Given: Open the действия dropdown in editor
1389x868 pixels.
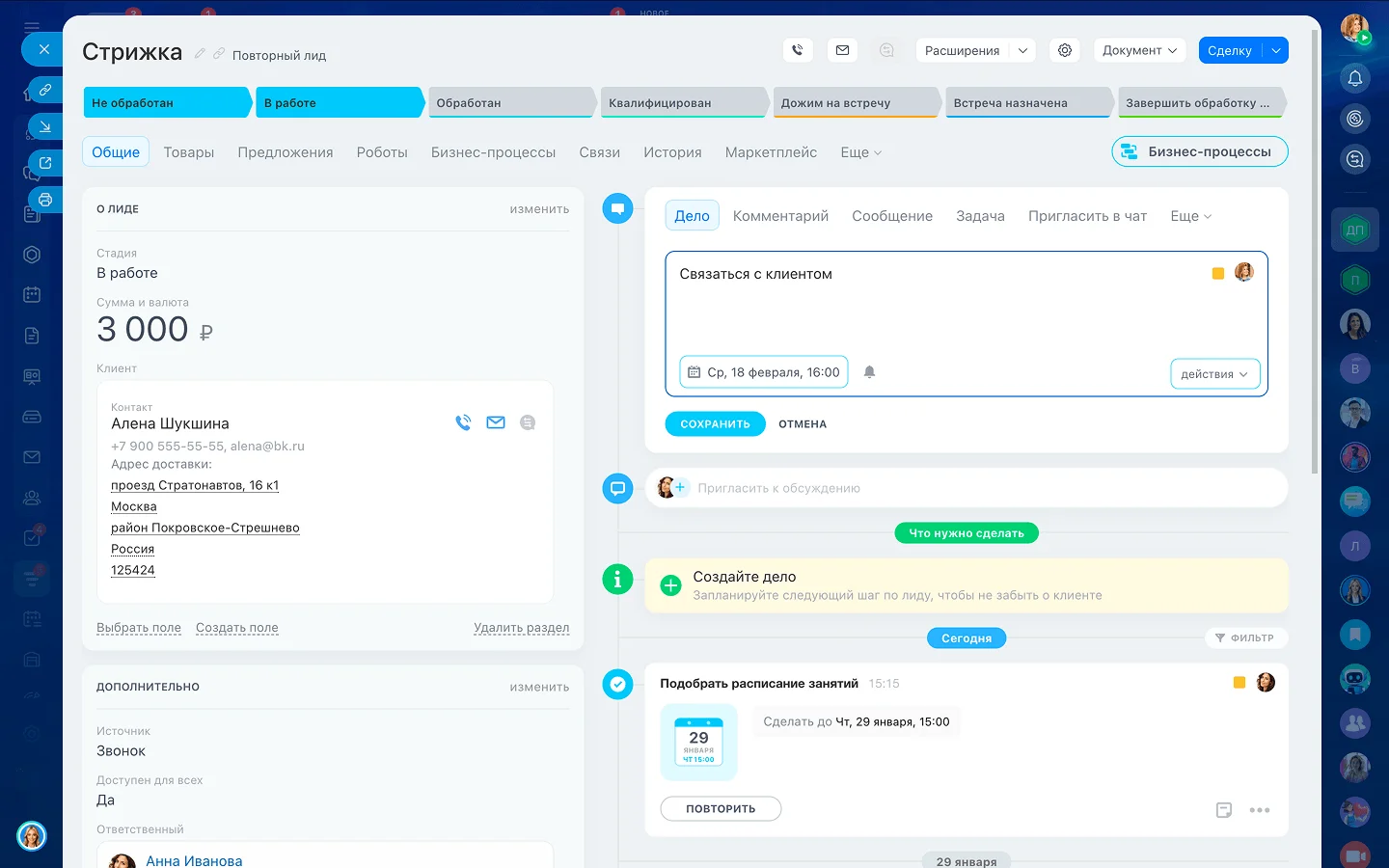Looking at the screenshot, I should point(1215,374).
